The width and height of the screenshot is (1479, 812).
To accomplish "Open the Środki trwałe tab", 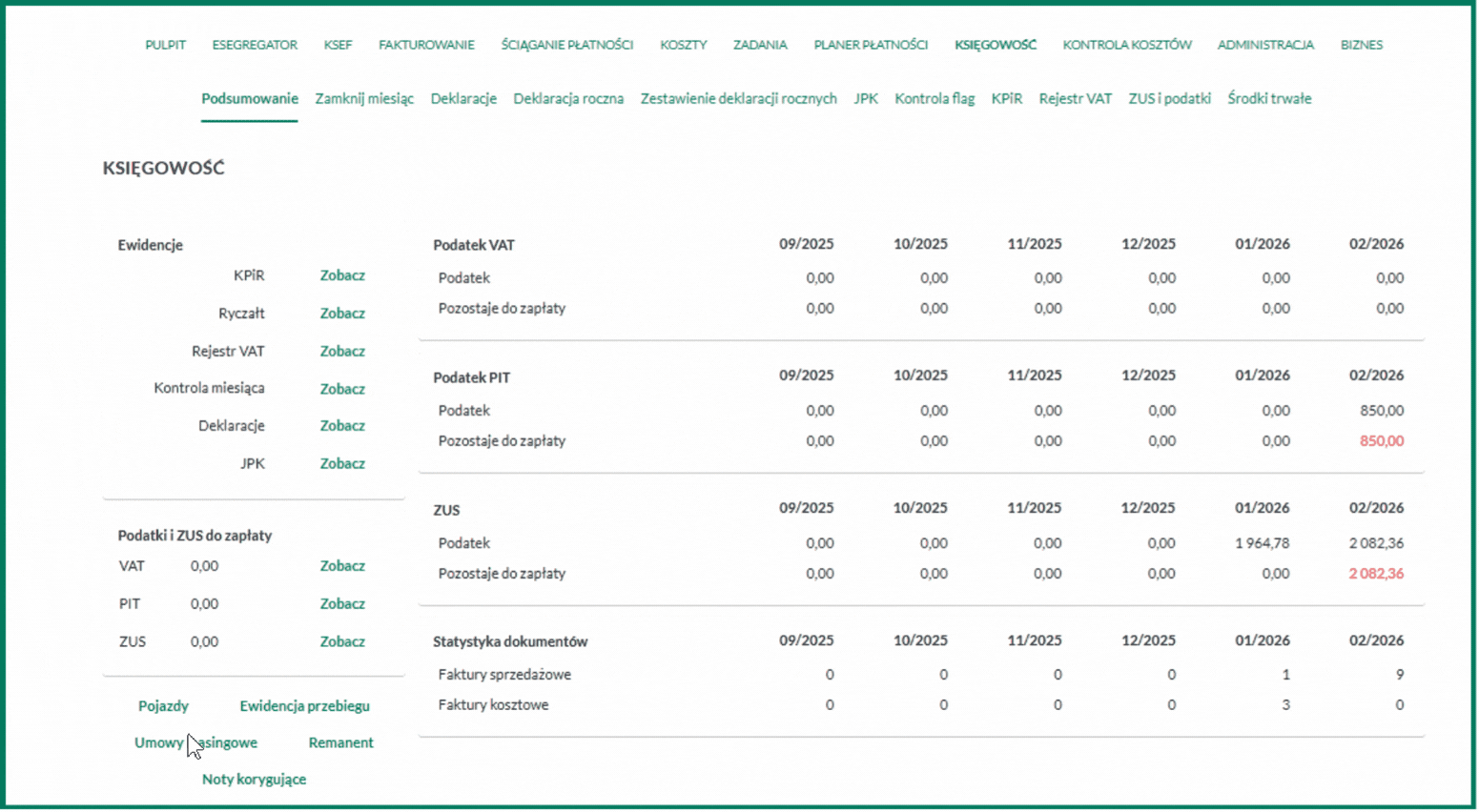I will click(1270, 98).
